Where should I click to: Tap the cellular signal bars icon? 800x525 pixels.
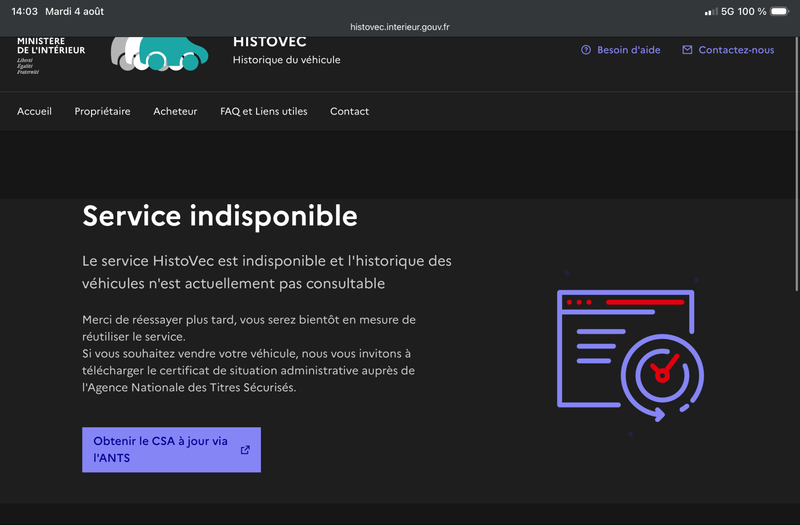pos(711,11)
